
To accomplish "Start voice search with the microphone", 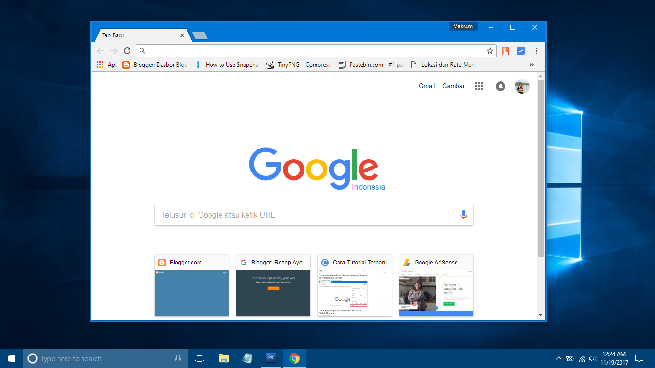I will pos(463,215).
